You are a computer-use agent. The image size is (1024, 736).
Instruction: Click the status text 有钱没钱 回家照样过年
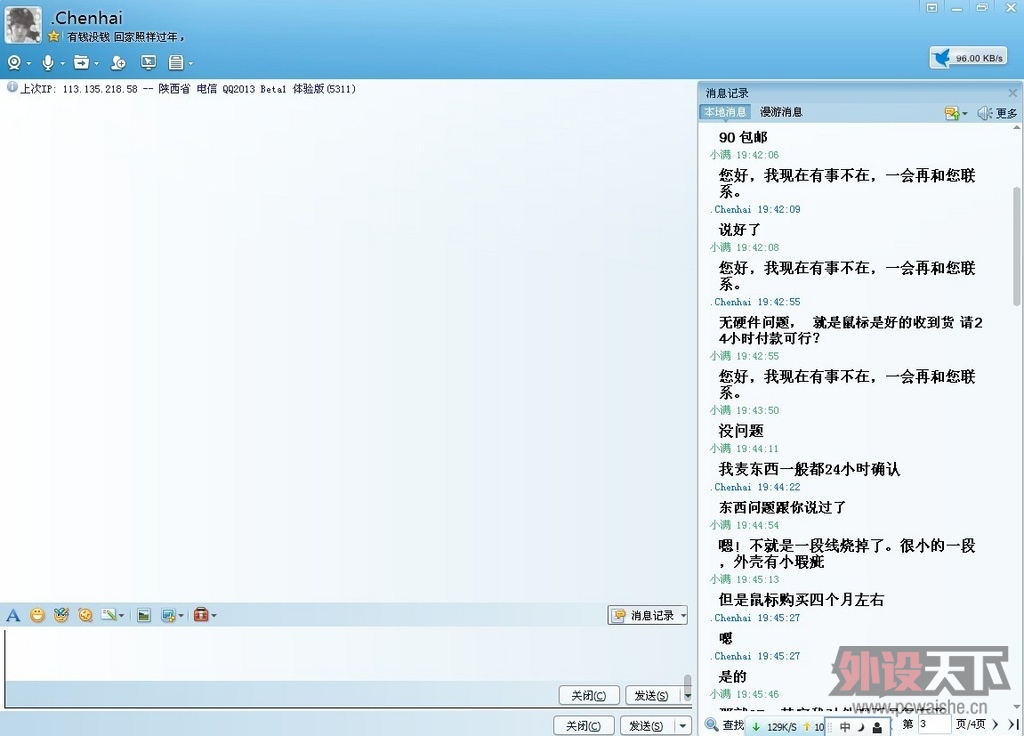[x=125, y=37]
